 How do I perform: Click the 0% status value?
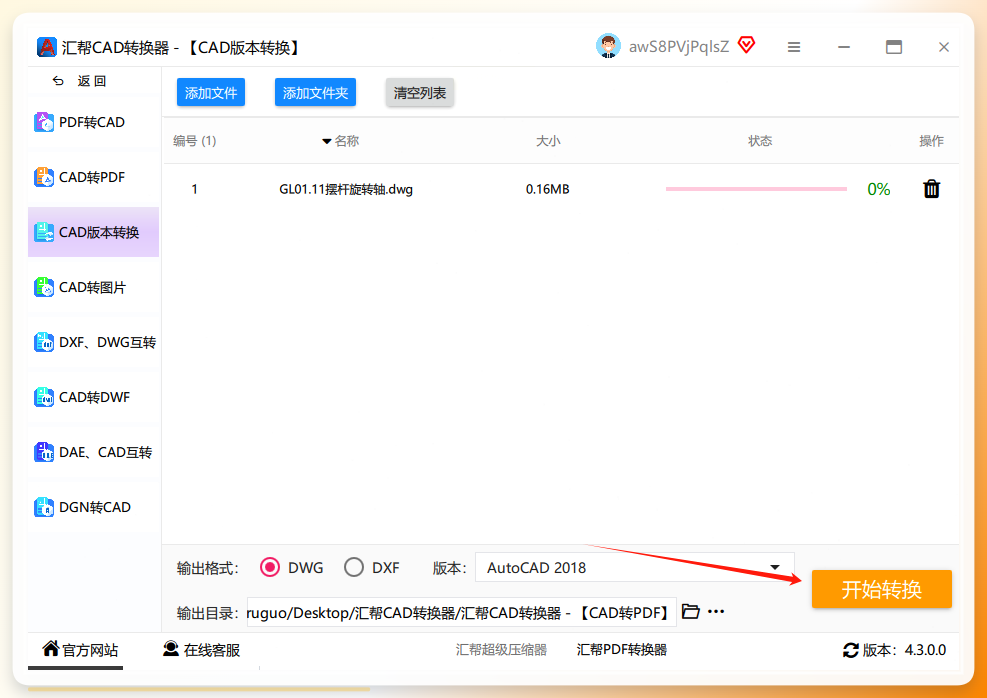[879, 189]
